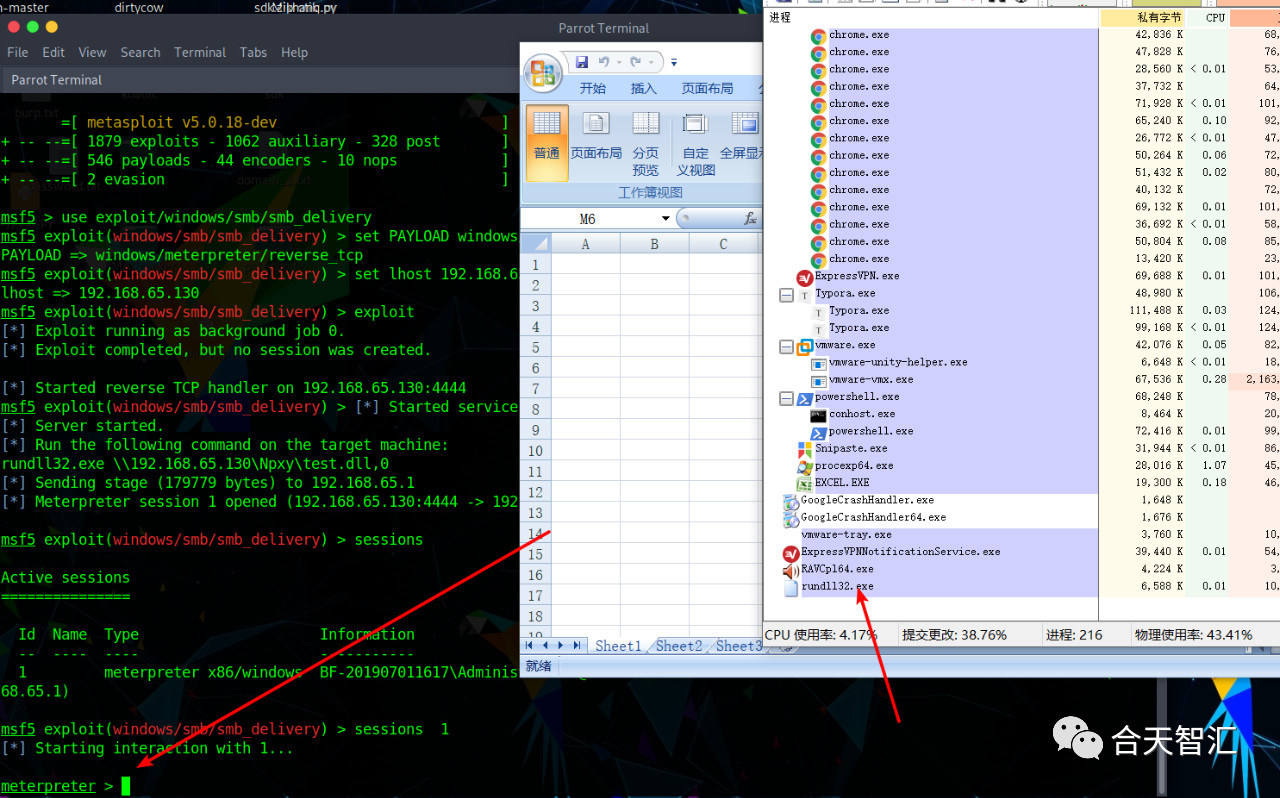Image resolution: width=1280 pixels, height=798 pixels.
Task: Open 自定义视图 custom views
Action: pos(696,143)
